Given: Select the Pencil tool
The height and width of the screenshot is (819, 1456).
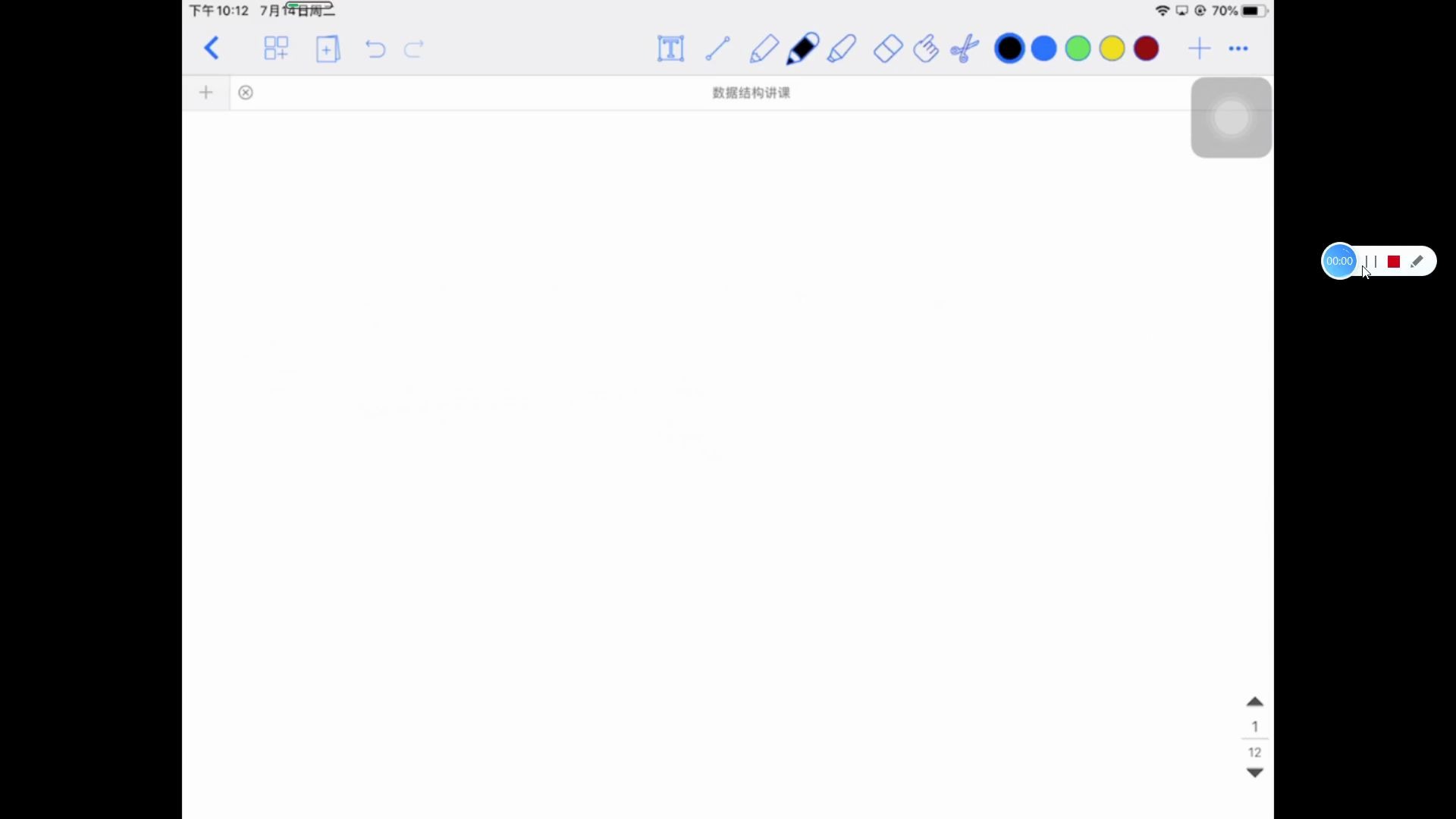Looking at the screenshot, I should pos(764,49).
